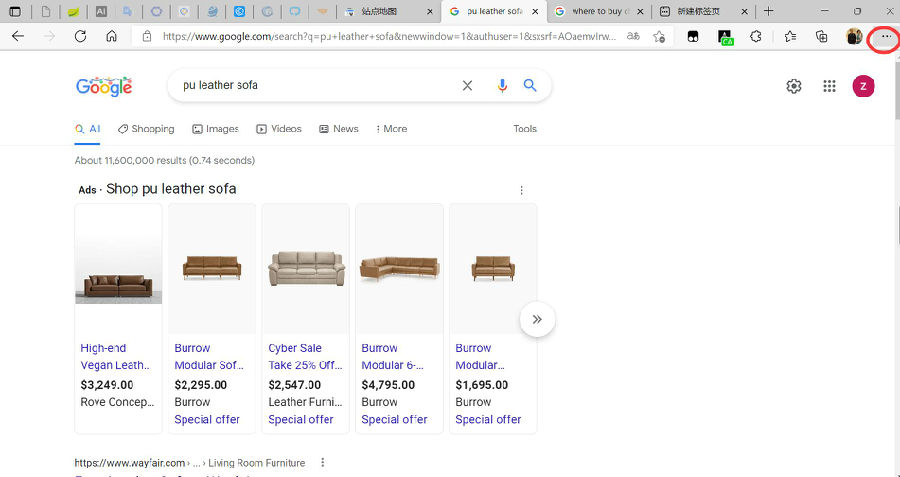The height and width of the screenshot is (477, 900).
Task: Switch to Shopping results
Action: click(146, 129)
